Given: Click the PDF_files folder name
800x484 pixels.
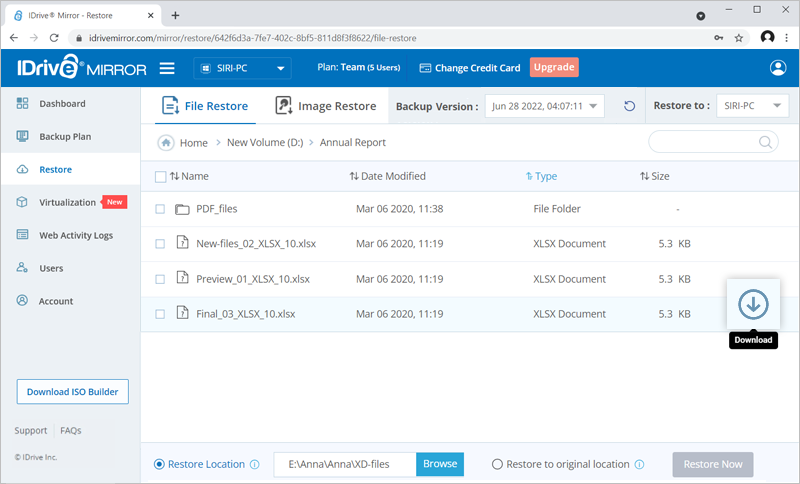Looking at the screenshot, I should [217, 209].
